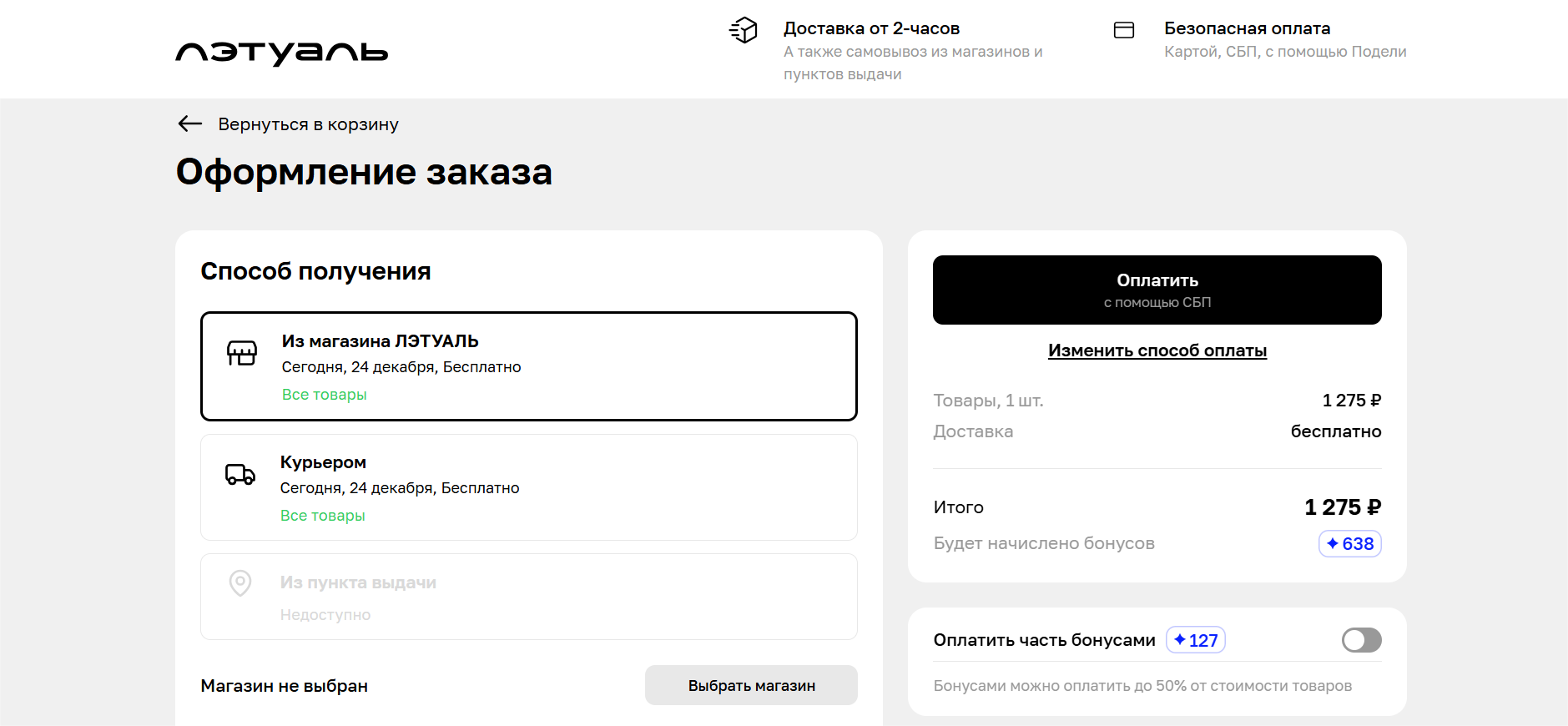1568x726 pixels.
Task: Open 'Все товары' under courier option
Action: pyautogui.click(x=322, y=516)
